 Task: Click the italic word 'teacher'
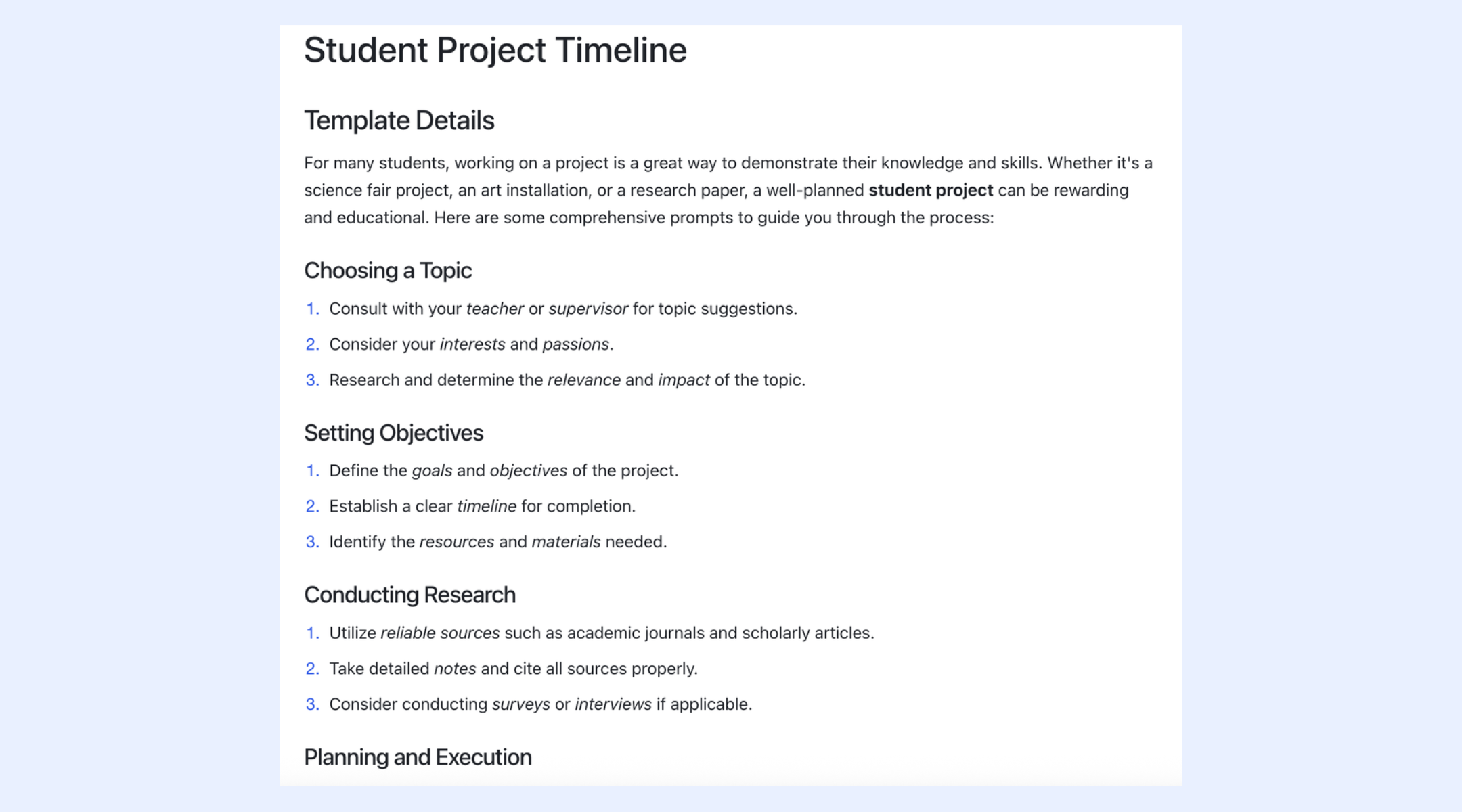(x=495, y=309)
